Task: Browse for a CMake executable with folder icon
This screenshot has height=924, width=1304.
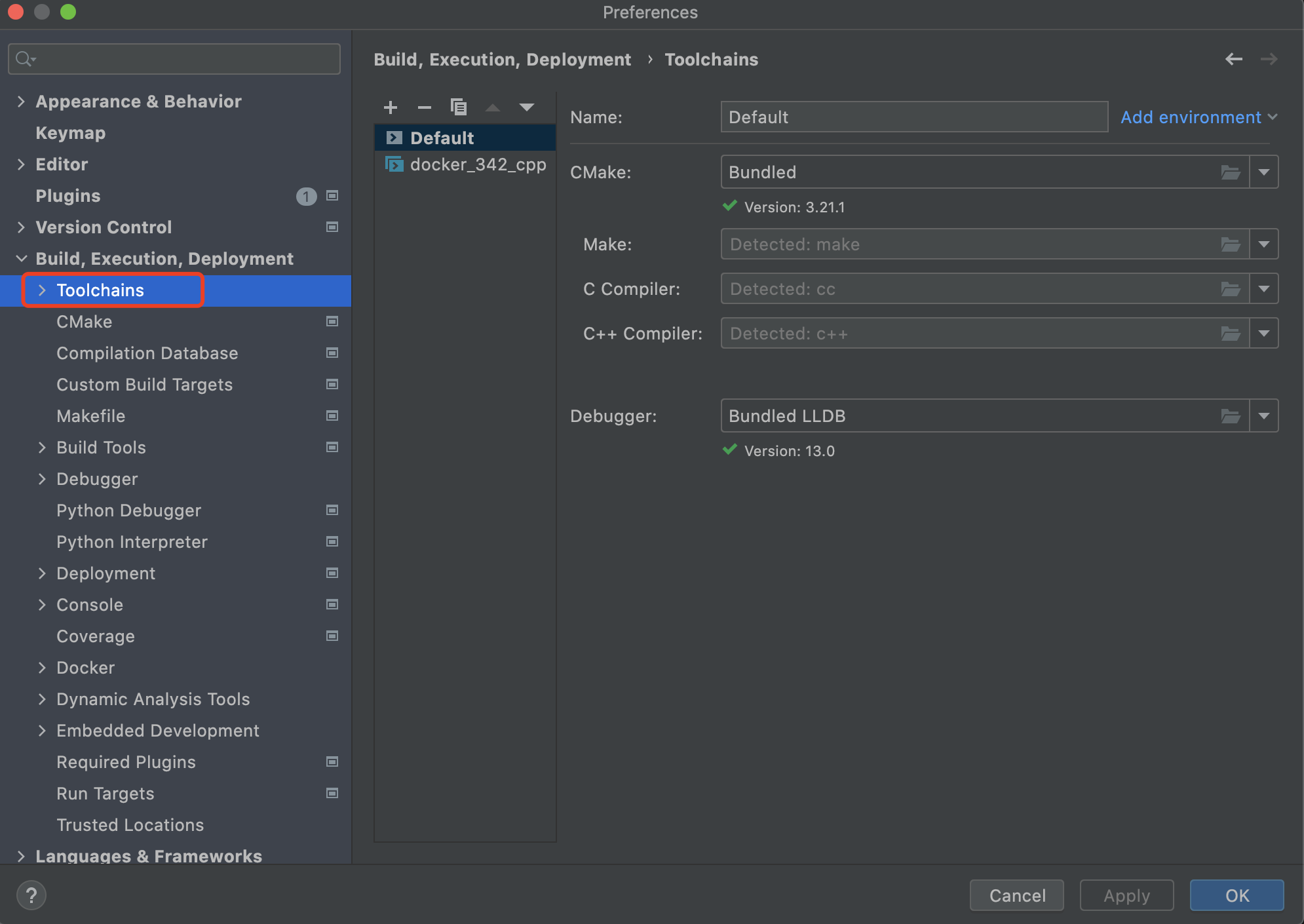Action: [1231, 172]
